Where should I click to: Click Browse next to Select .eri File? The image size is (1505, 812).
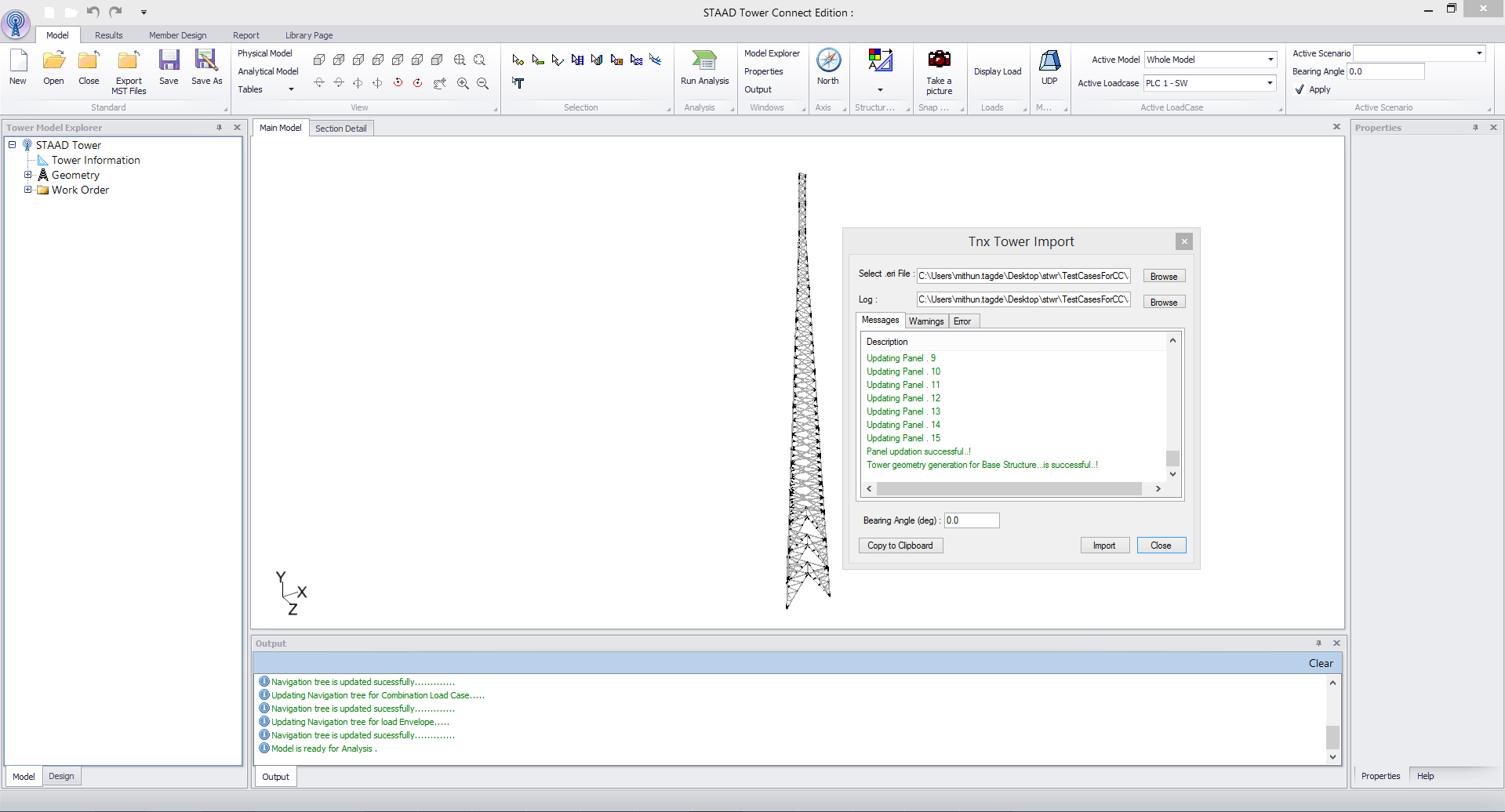point(1164,277)
